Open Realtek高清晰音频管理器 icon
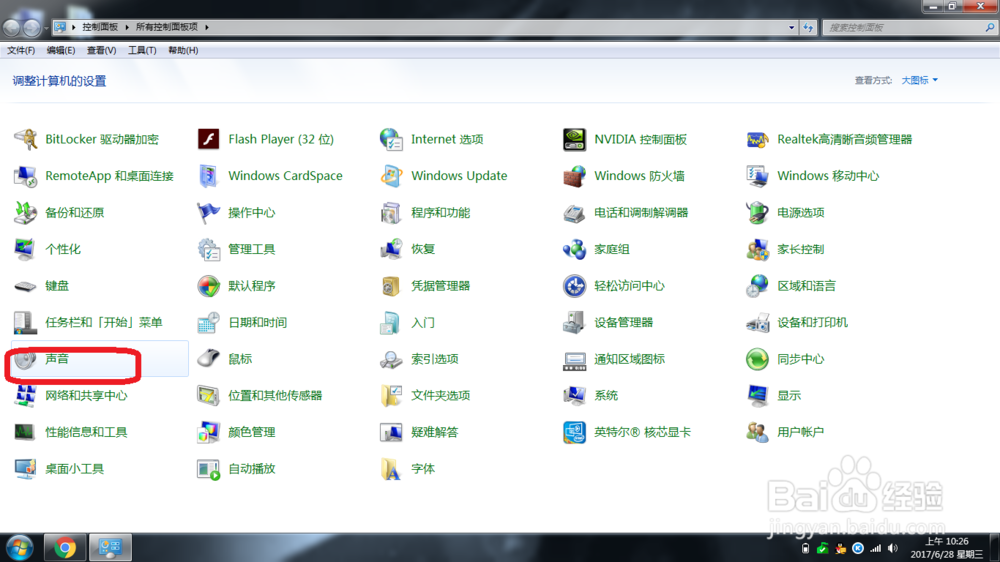 click(757, 139)
